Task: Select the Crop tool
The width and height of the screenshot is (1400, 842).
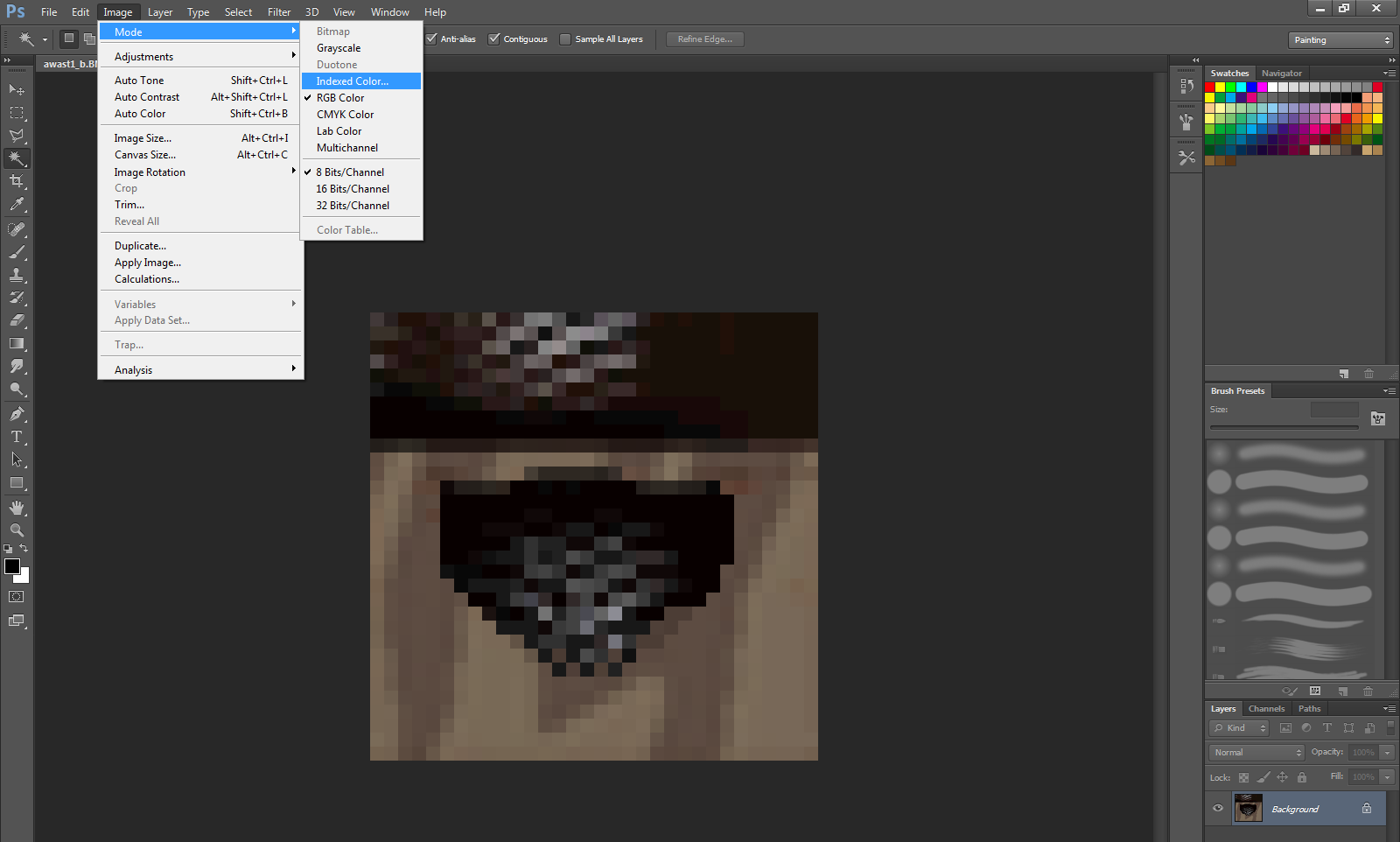Action: pos(17,181)
